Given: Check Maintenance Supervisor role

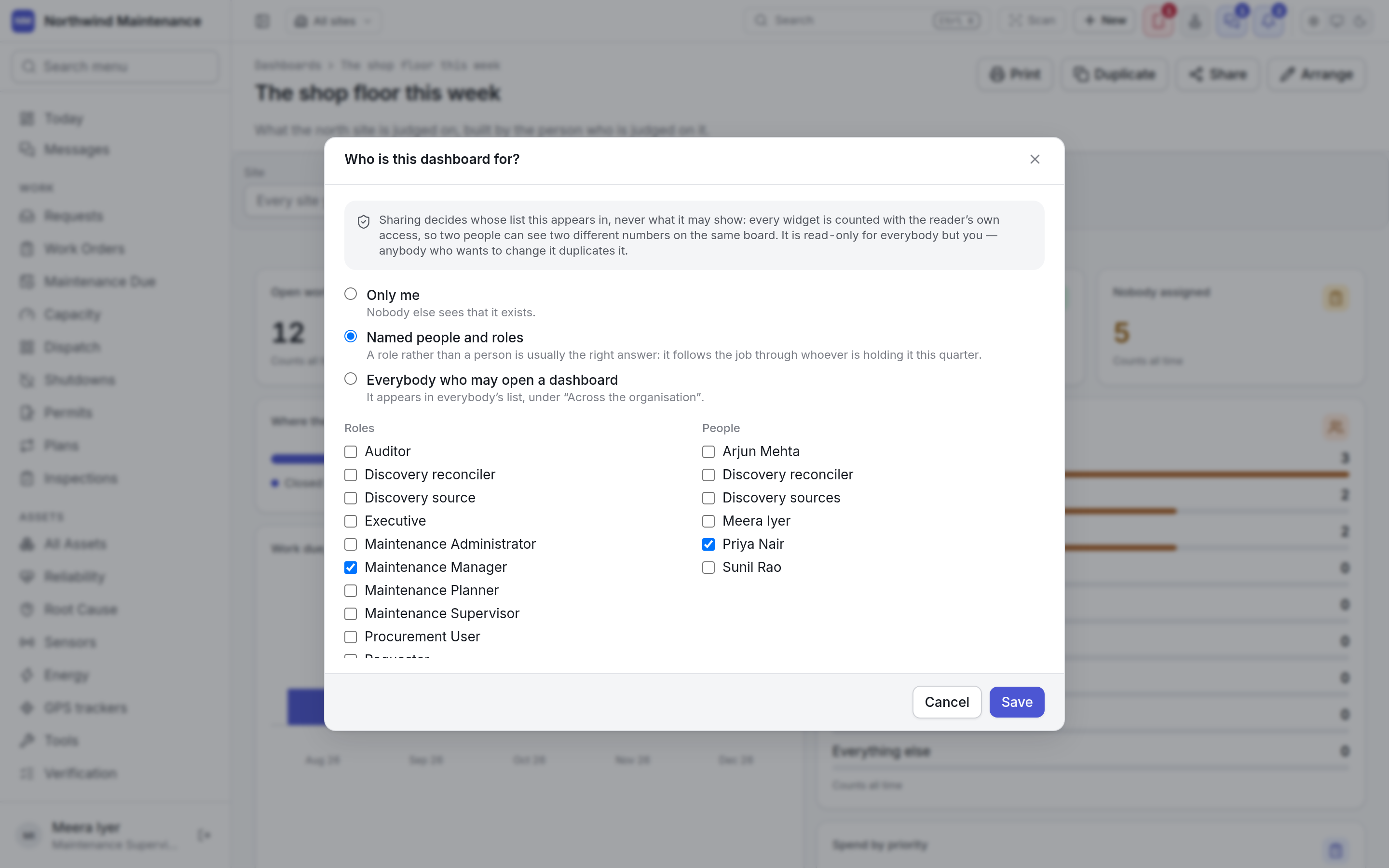Looking at the screenshot, I should [x=351, y=614].
